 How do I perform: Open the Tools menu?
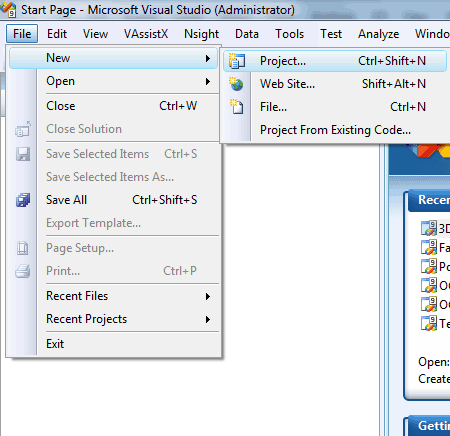click(289, 34)
